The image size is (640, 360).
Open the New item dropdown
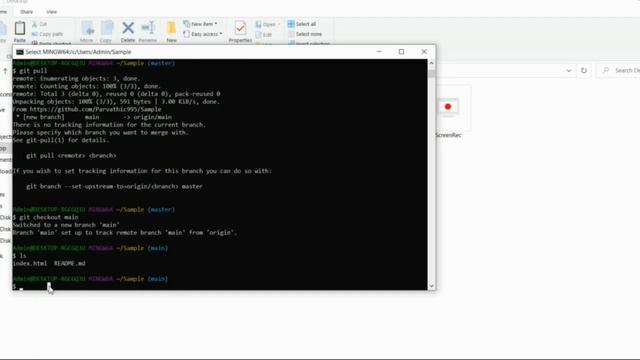(x=200, y=24)
